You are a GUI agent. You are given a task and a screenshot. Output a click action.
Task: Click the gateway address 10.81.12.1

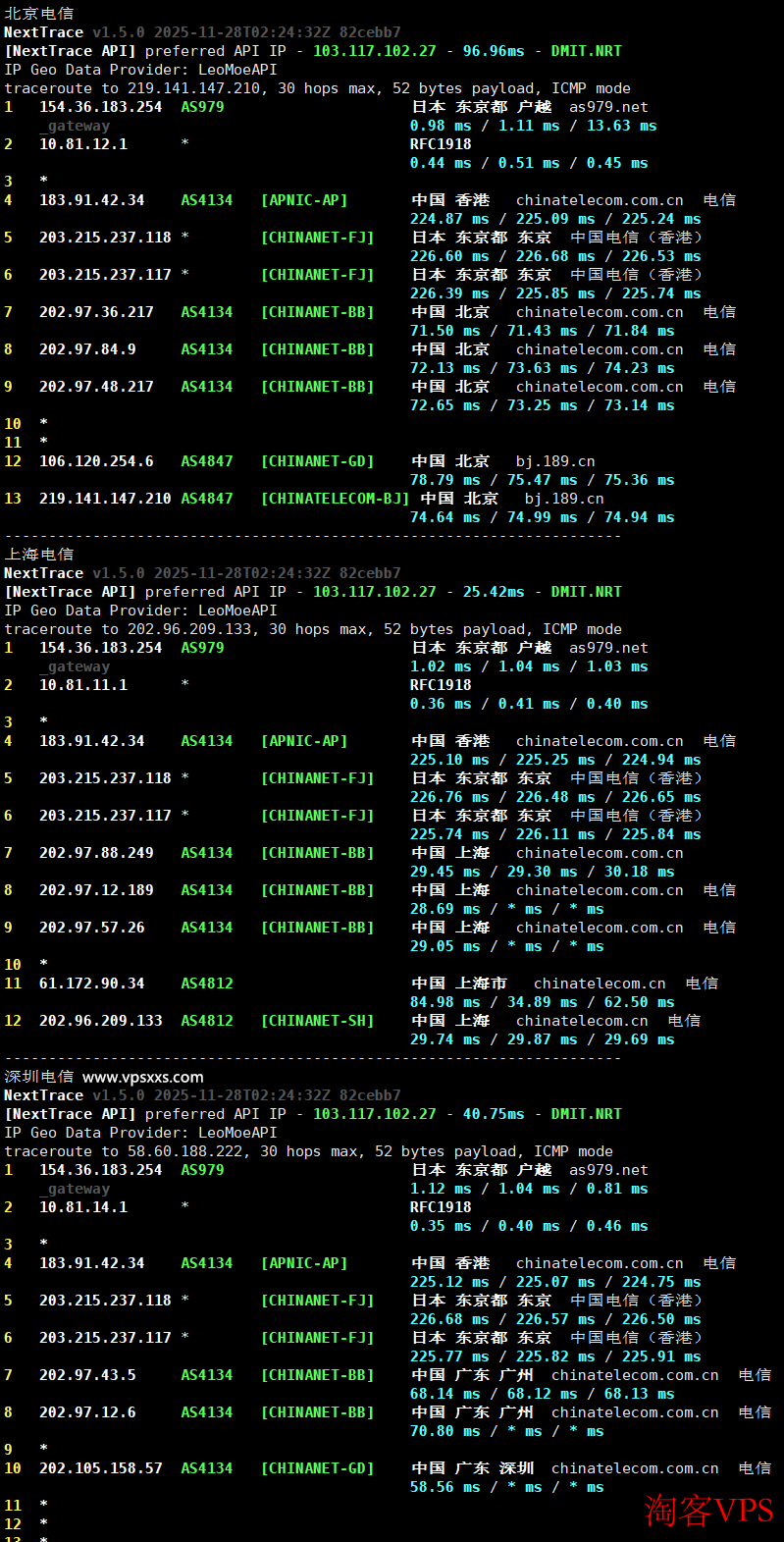point(83,144)
